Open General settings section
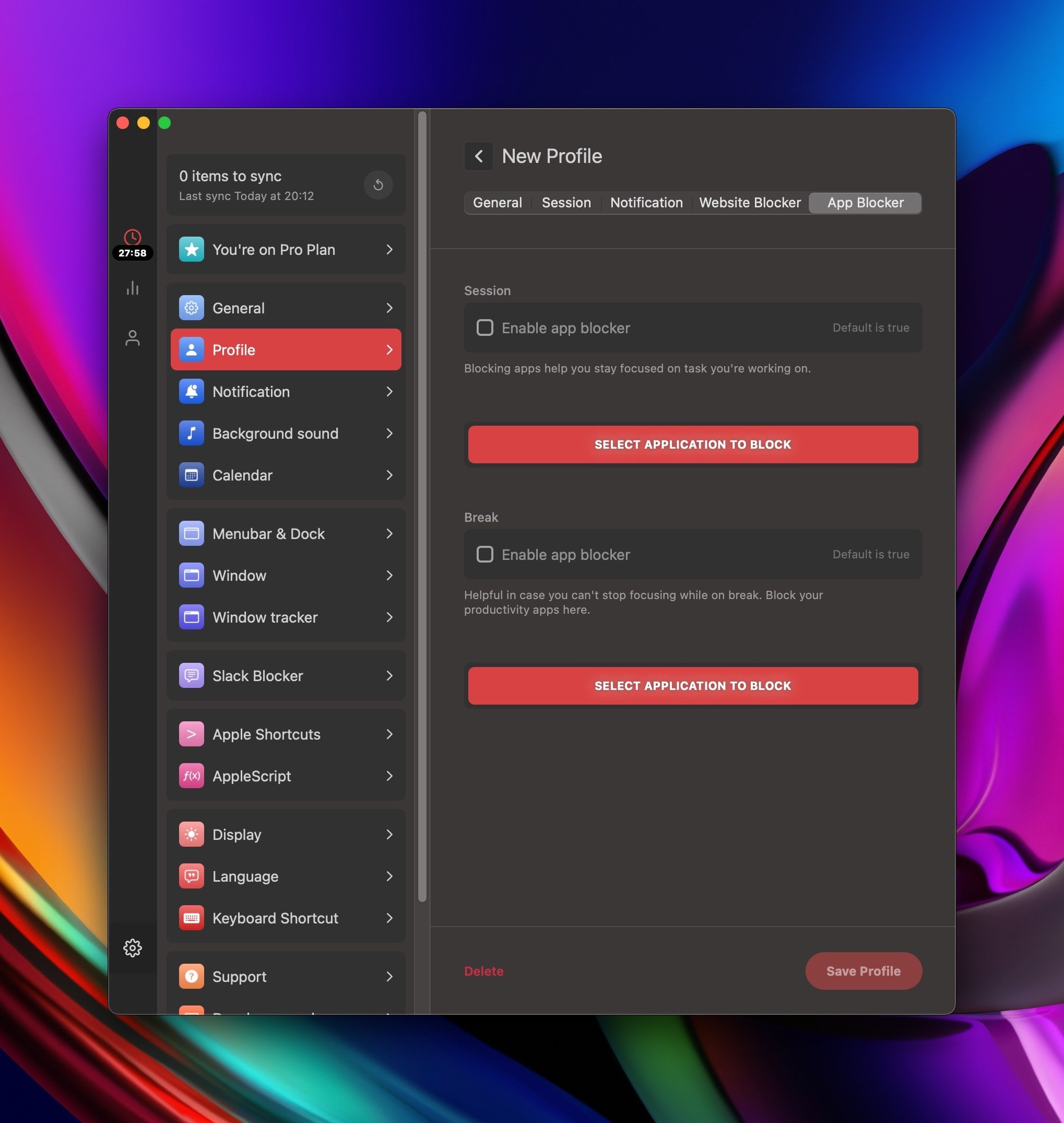The image size is (1064, 1123). tap(285, 307)
